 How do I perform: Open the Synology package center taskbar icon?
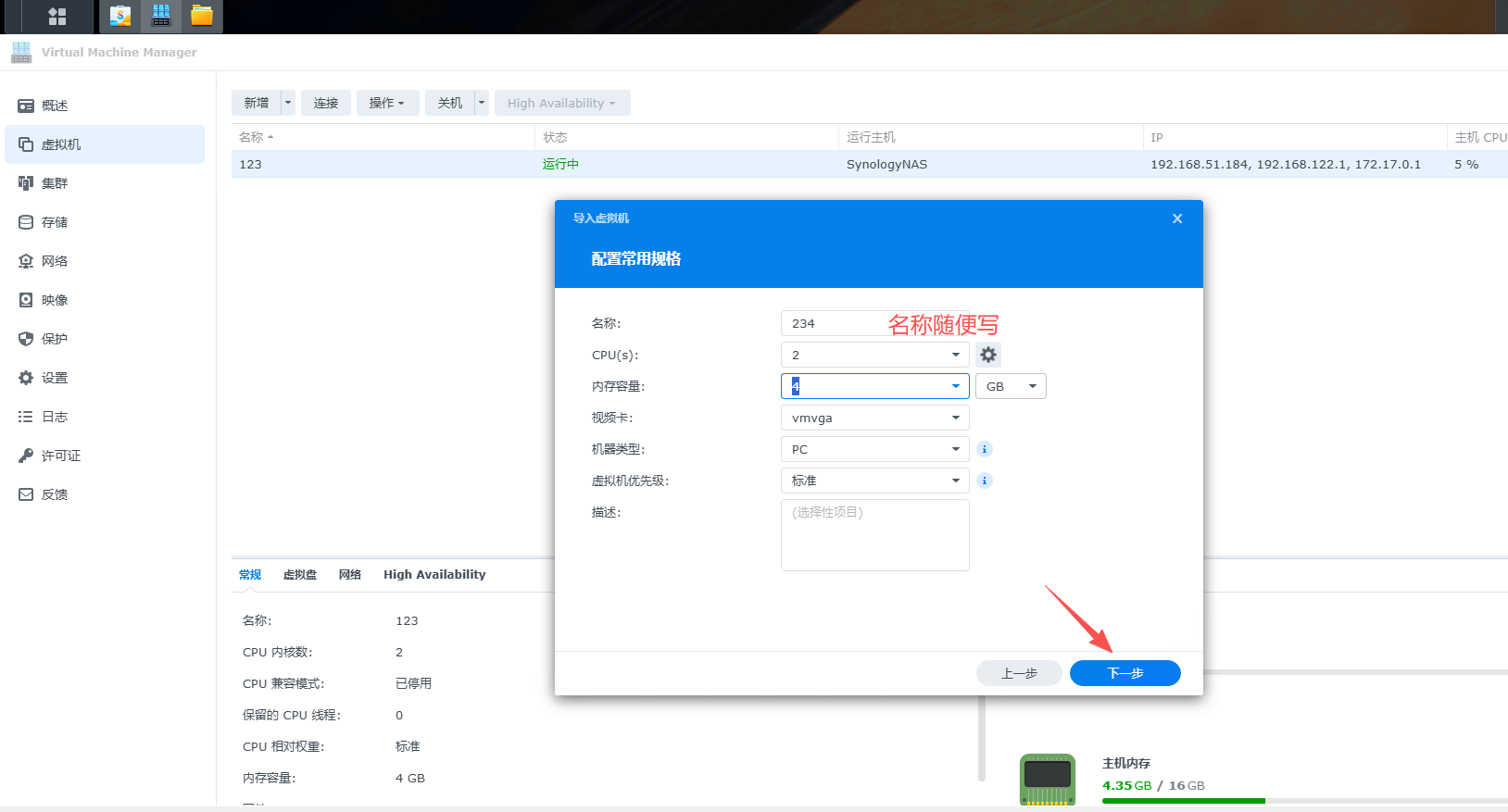pyautogui.click(x=120, y=16)
